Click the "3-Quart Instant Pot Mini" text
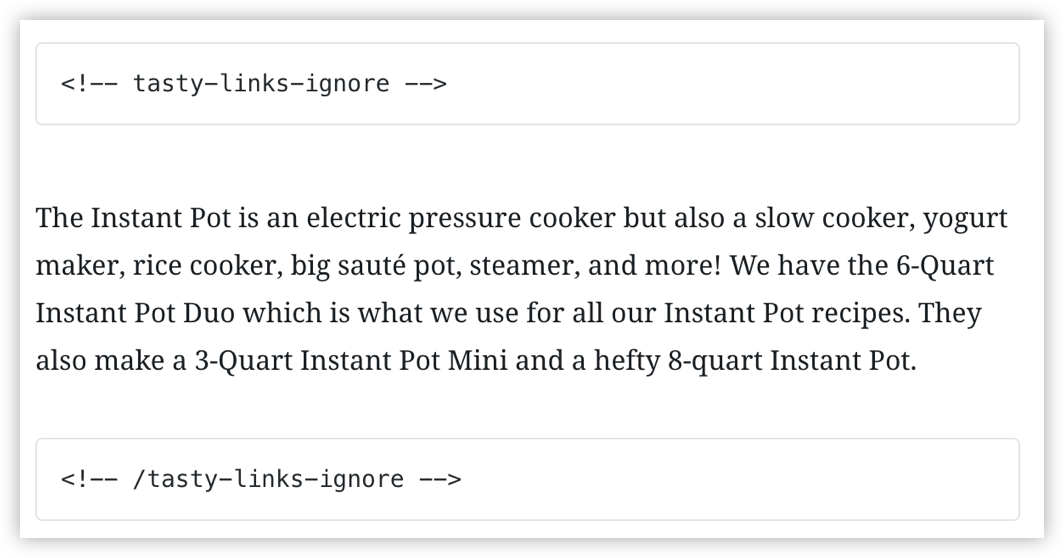 click(x=351, y=360)
